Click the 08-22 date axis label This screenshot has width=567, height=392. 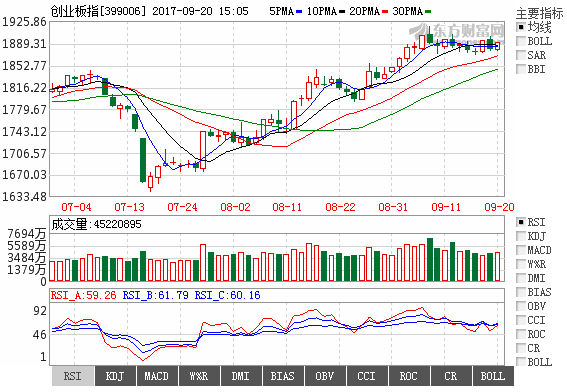(340, 207)
